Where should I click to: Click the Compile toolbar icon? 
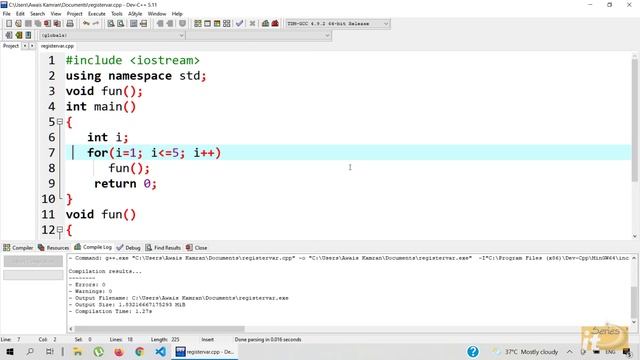[198, 24]
